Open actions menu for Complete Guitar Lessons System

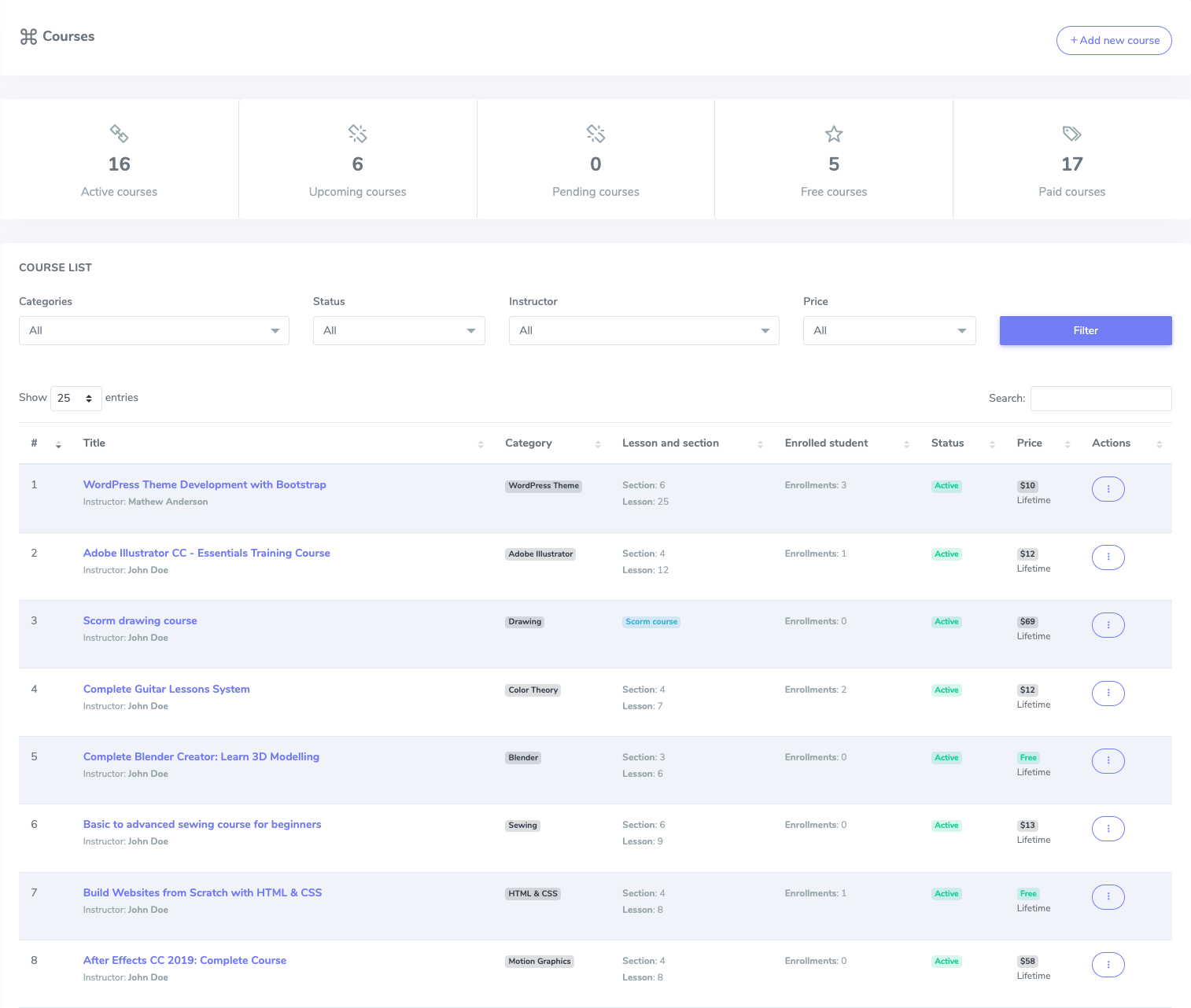click(1108, 693)
